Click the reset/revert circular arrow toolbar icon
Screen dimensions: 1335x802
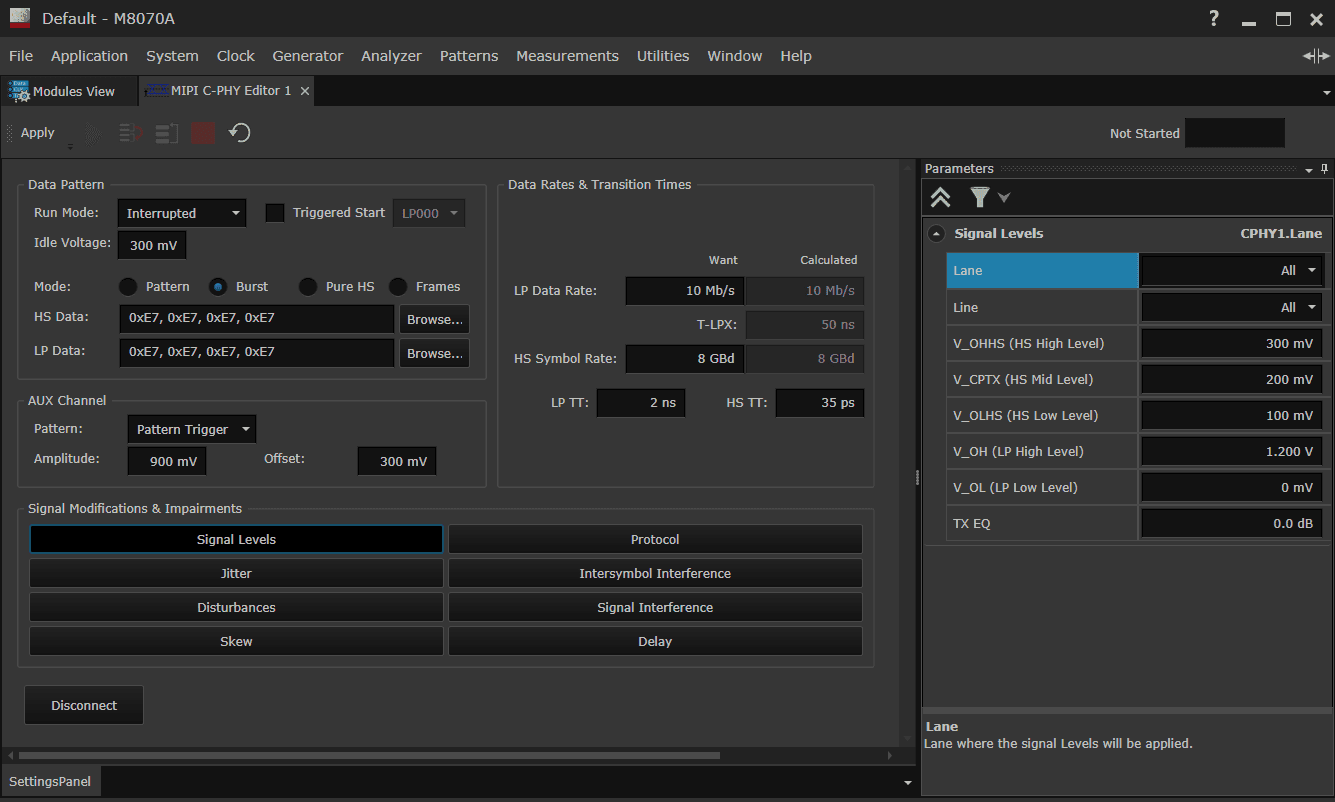click(239, 132)
